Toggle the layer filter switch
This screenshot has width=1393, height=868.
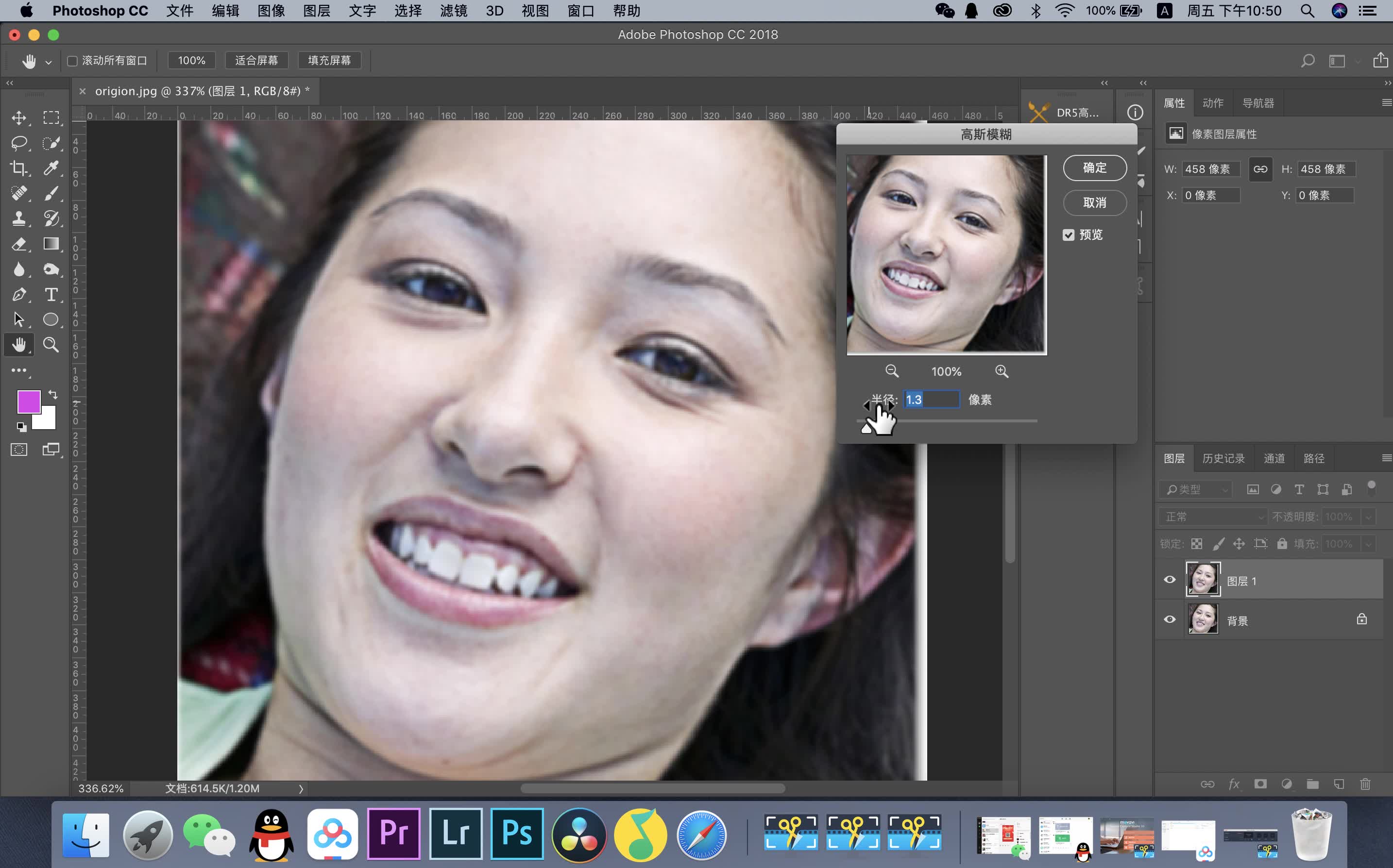(x=1371, y=488)
